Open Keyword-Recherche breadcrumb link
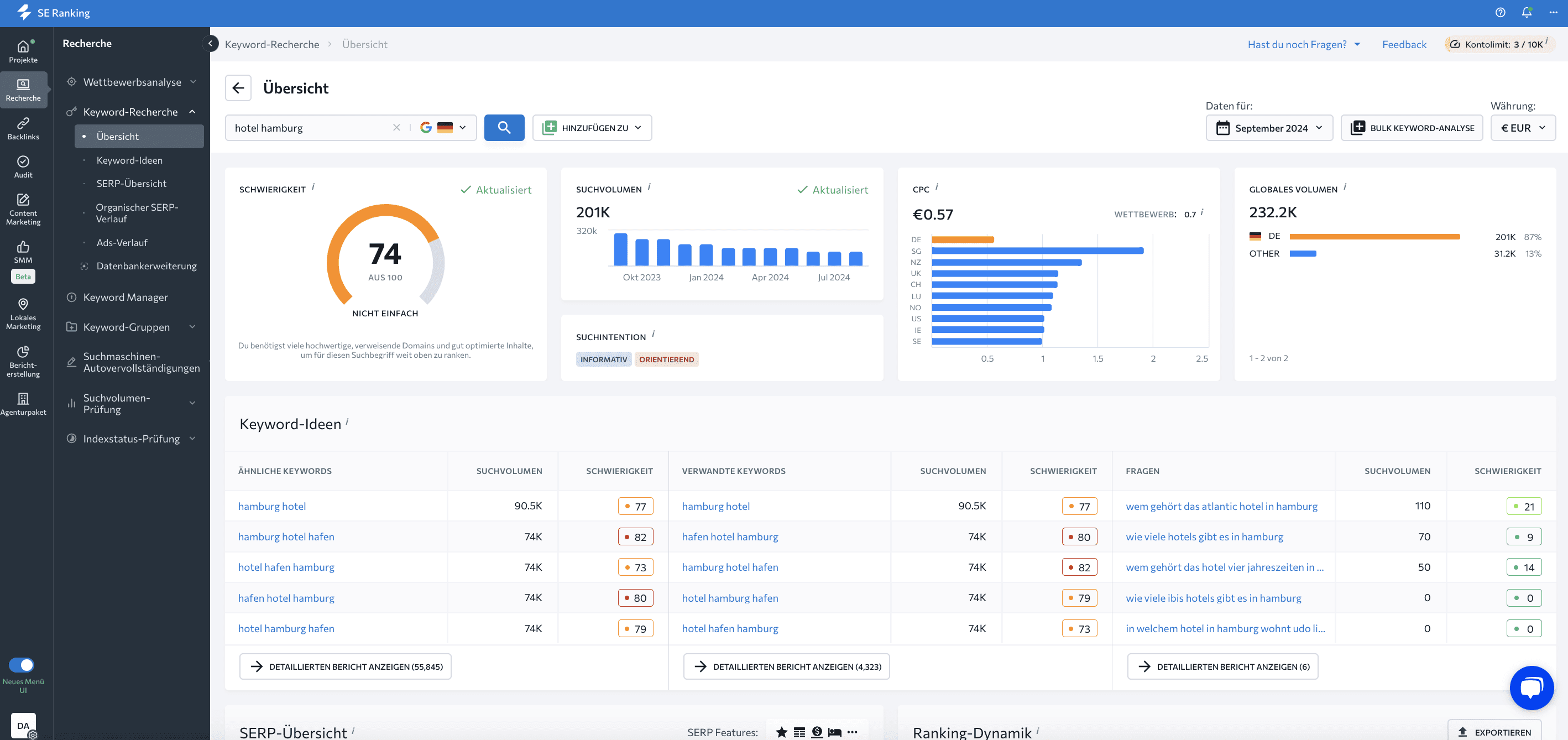 (x=272, y=44)
